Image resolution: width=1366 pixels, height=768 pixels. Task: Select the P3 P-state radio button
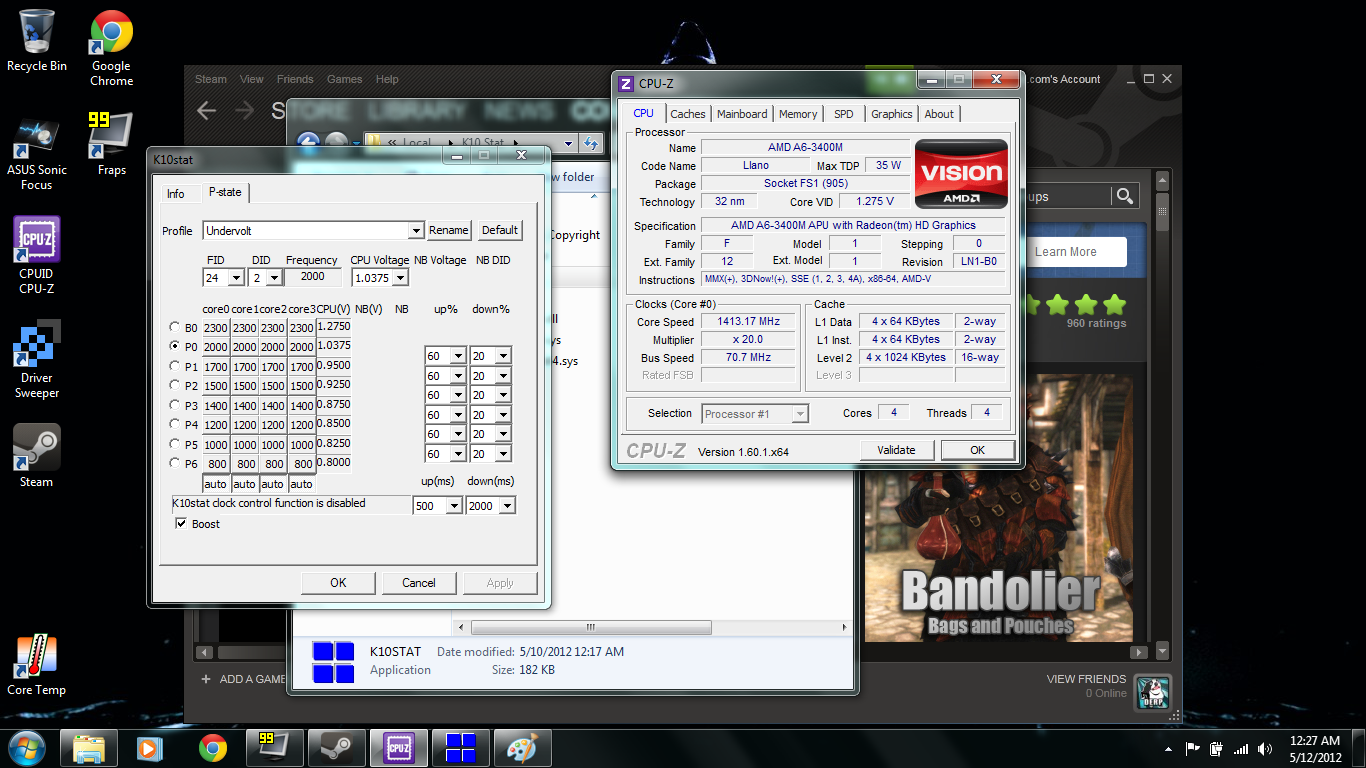177,405
